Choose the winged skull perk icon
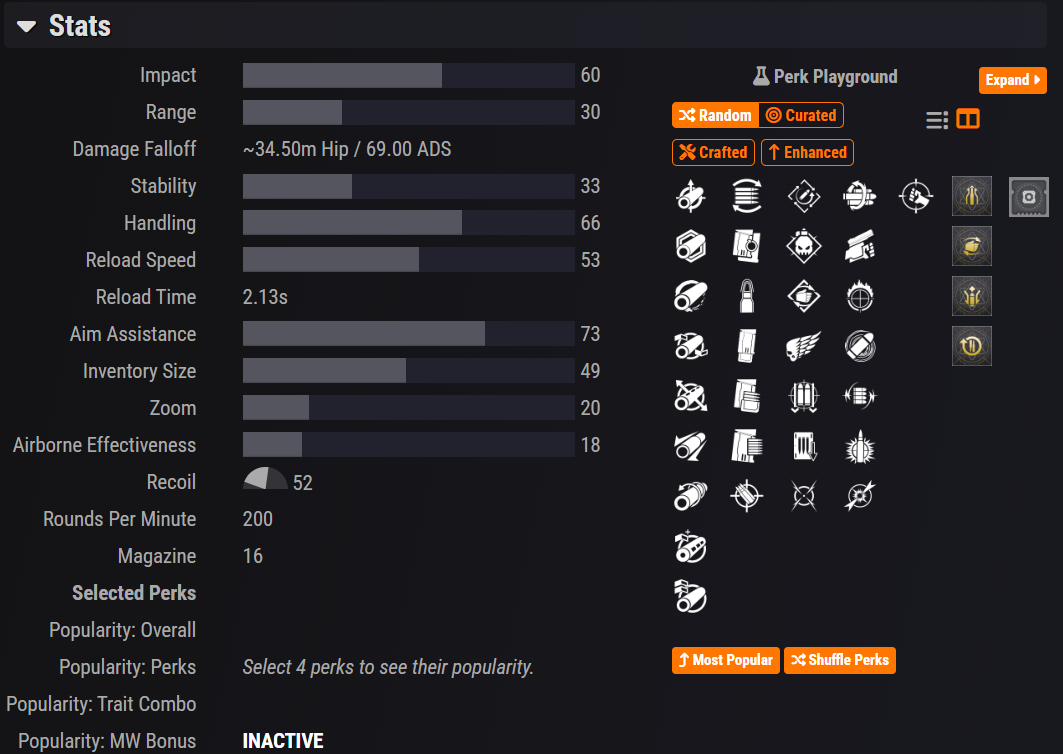The image size is (1063, 754). pyautogui.click(x=803, y=346)
